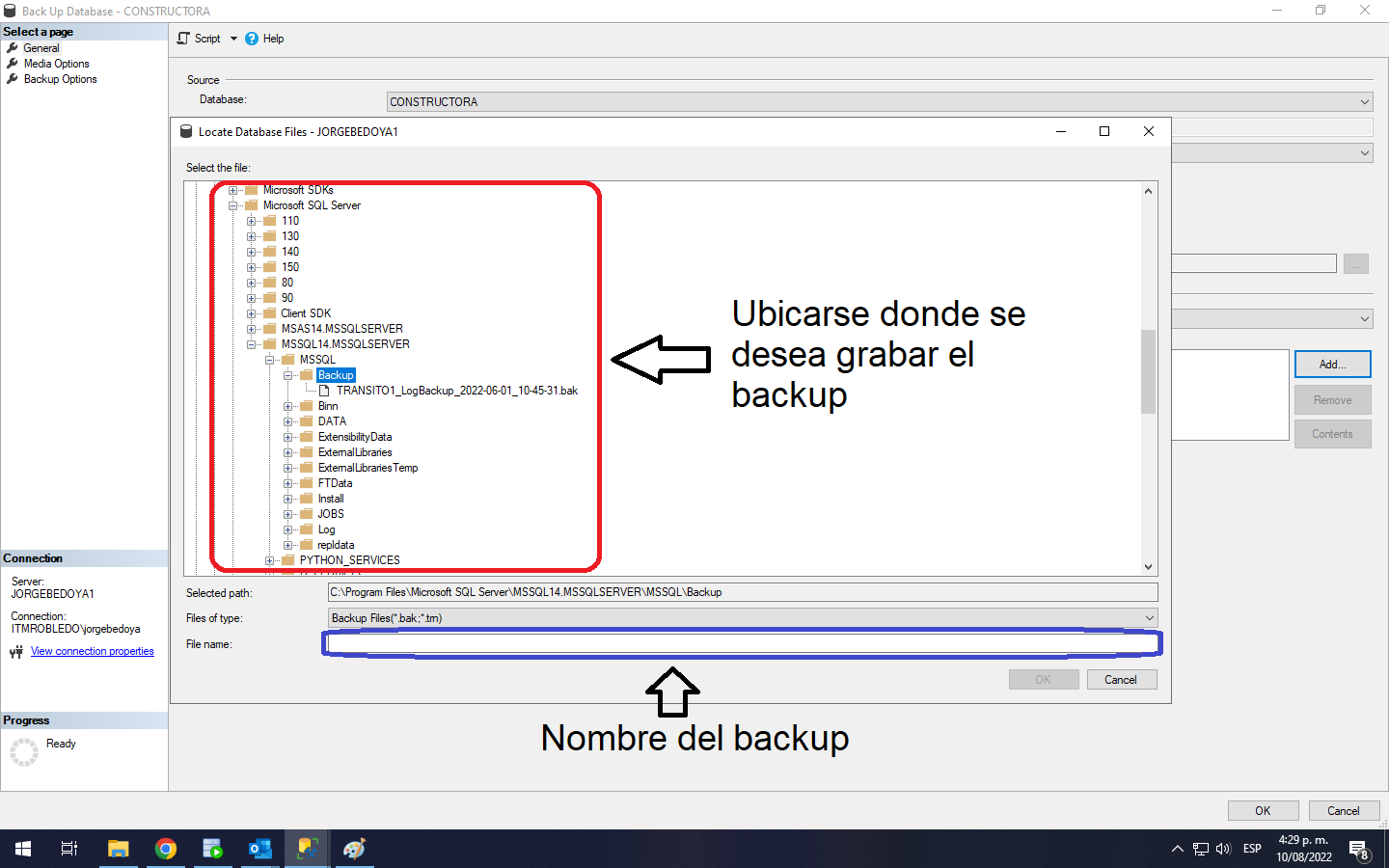Click the Add... button
The width and height of the screenshot is (1389, 868).
point(1332,365)
